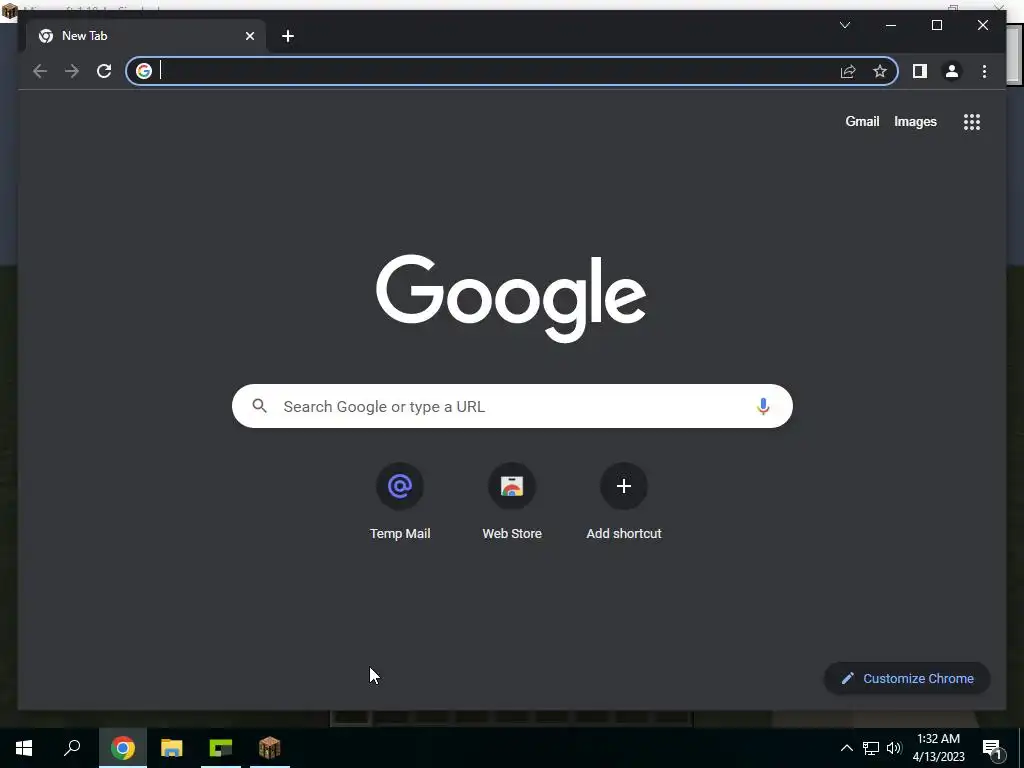Click the forward navigation arrow

point(72,71)
